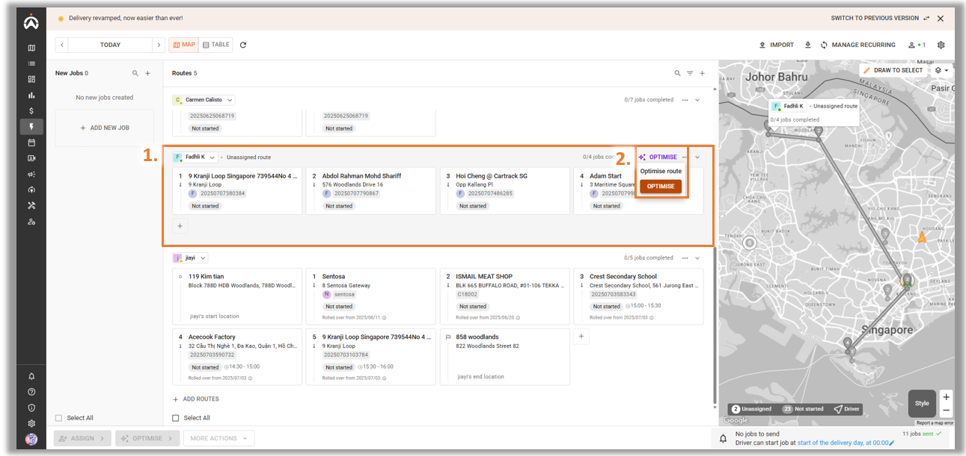Click the purple Optimise link on Fadhli route
This screenshot has height=456, width=966.
pos(658,157)
